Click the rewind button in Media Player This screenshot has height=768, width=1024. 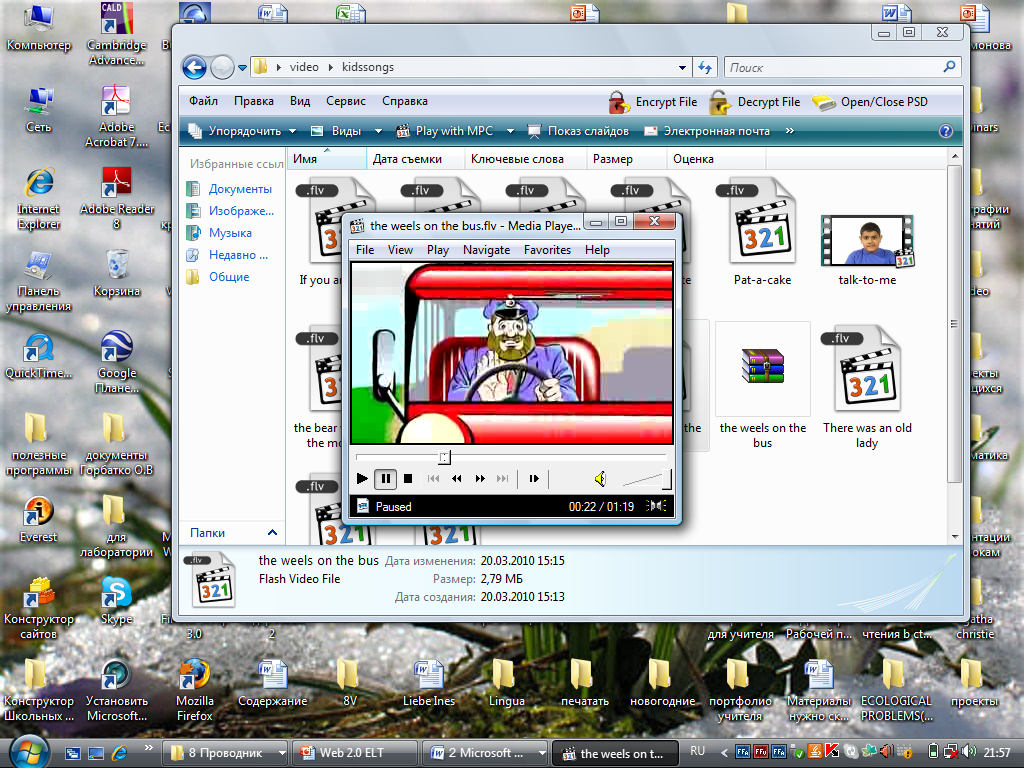456,479
